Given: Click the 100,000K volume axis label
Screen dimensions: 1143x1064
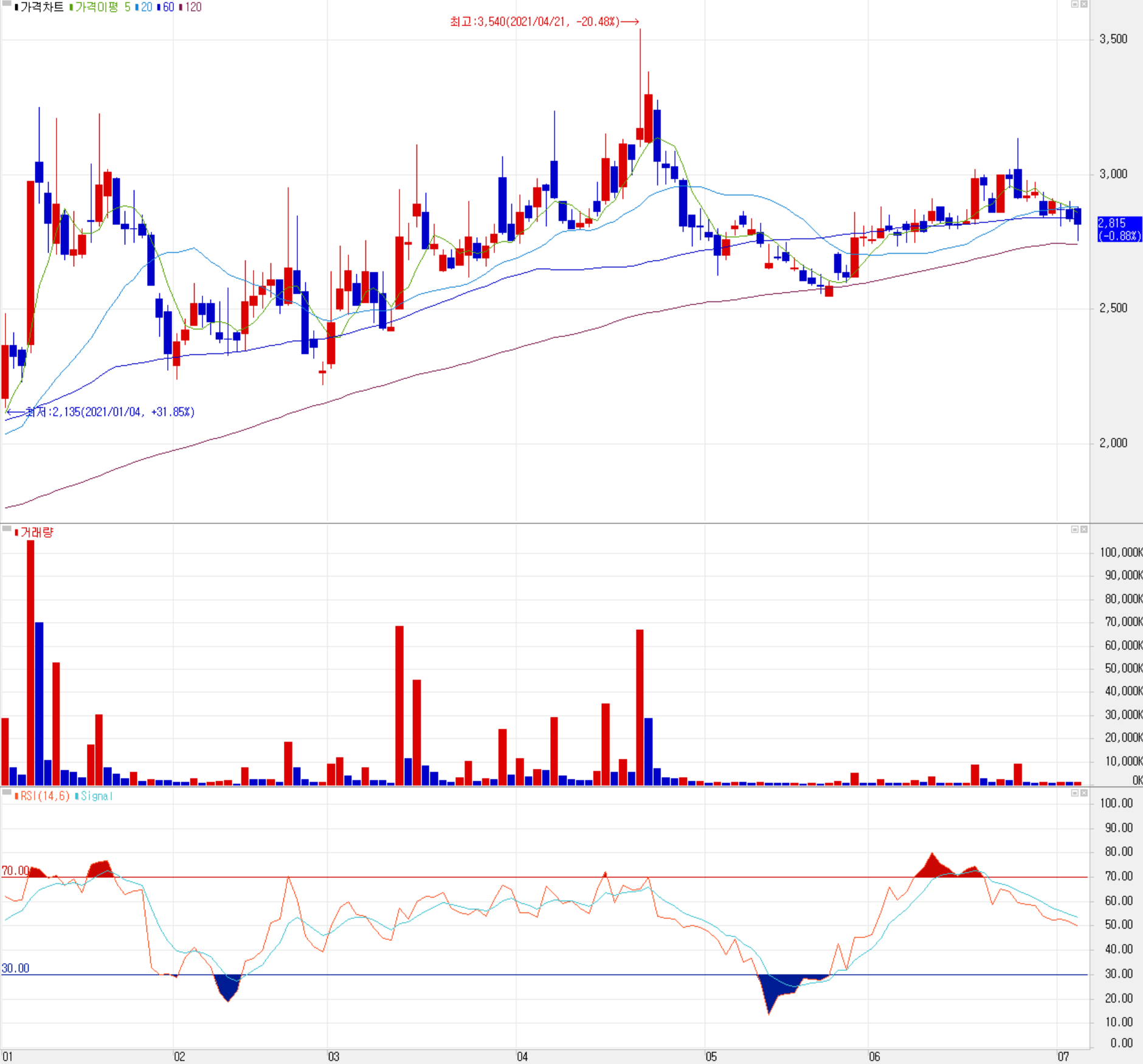Looking at the screenshot, I should pyautogui.click(x=1121, y=553).
